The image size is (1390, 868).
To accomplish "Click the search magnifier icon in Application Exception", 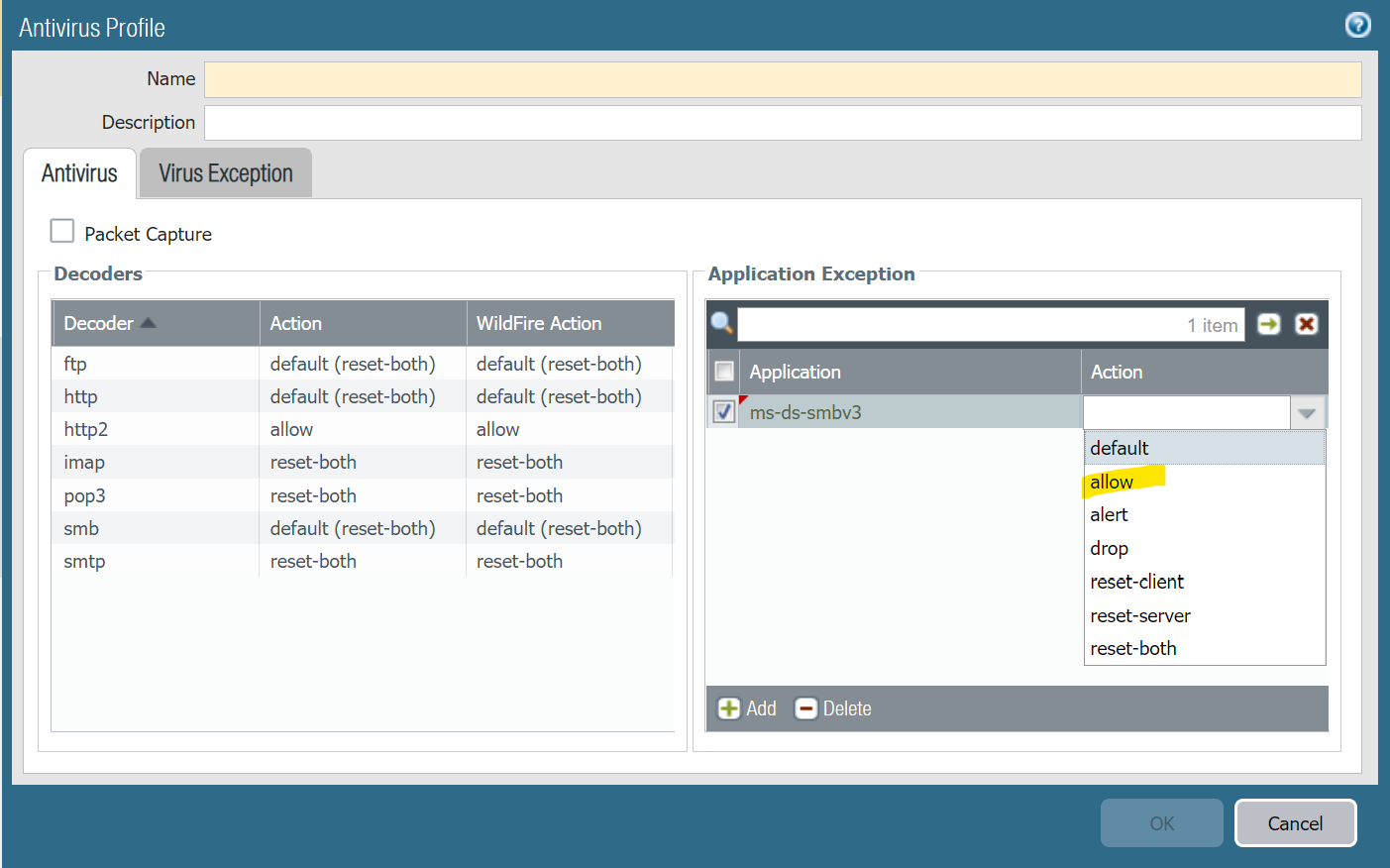I will click(x=722, y=324).
